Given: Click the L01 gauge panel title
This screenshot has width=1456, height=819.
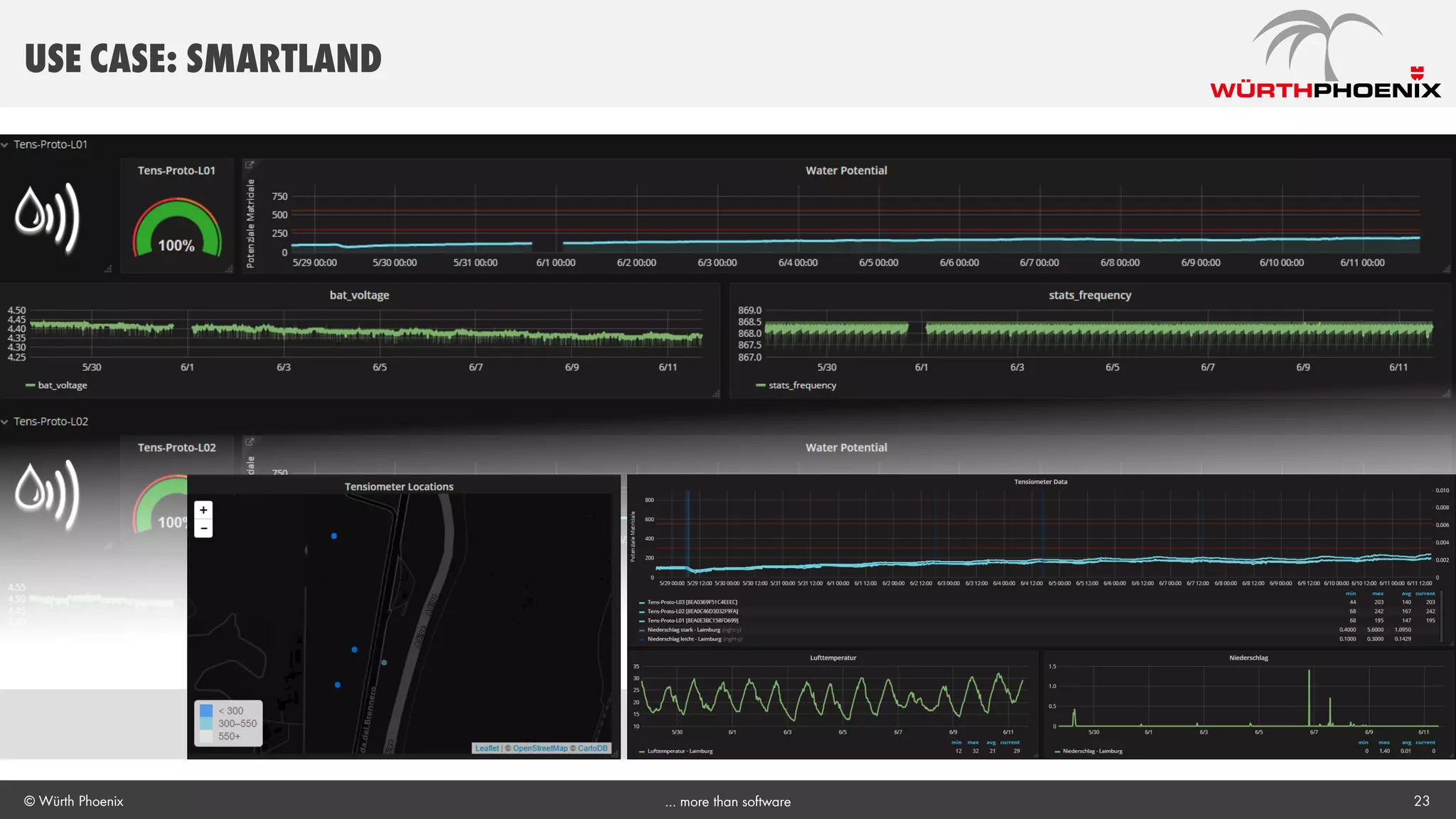Looking at the screenshot, I should (176, 171).
